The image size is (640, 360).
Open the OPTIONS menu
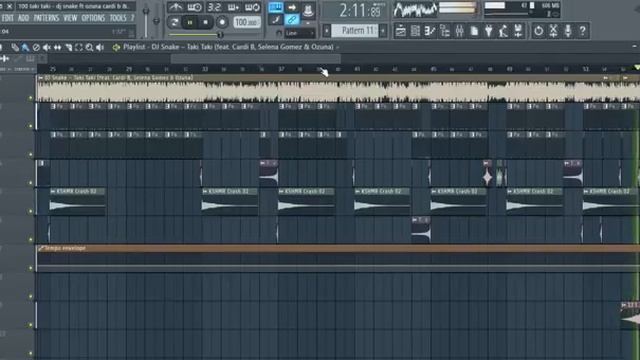(93, 18)
